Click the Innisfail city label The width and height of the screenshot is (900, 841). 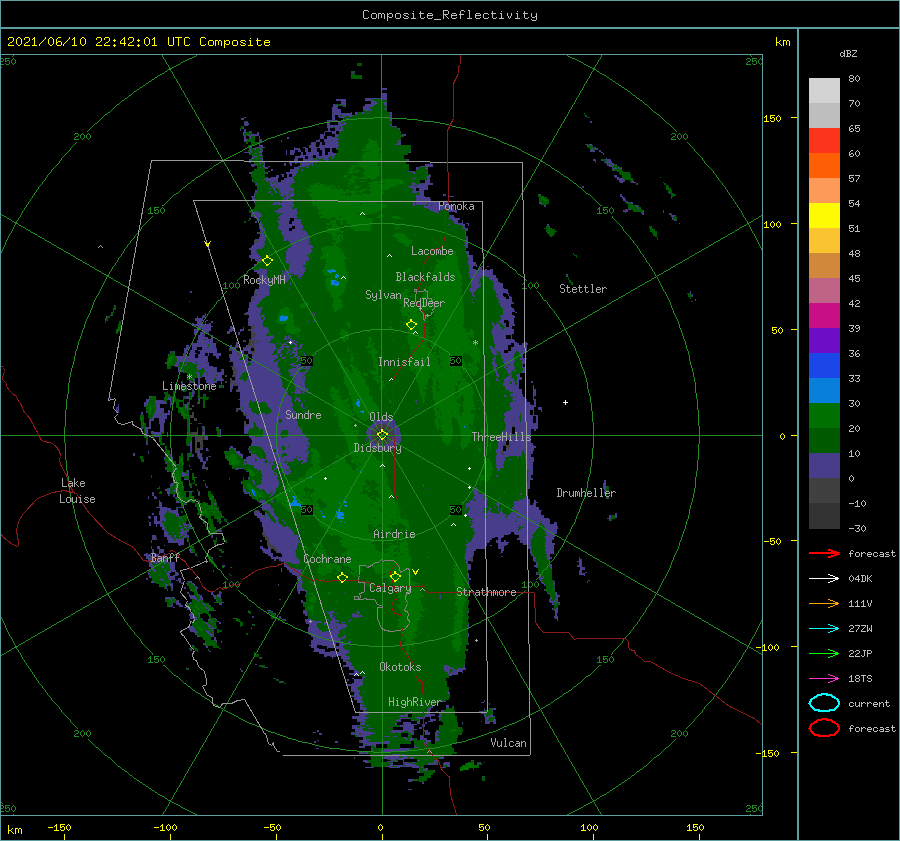404,362
